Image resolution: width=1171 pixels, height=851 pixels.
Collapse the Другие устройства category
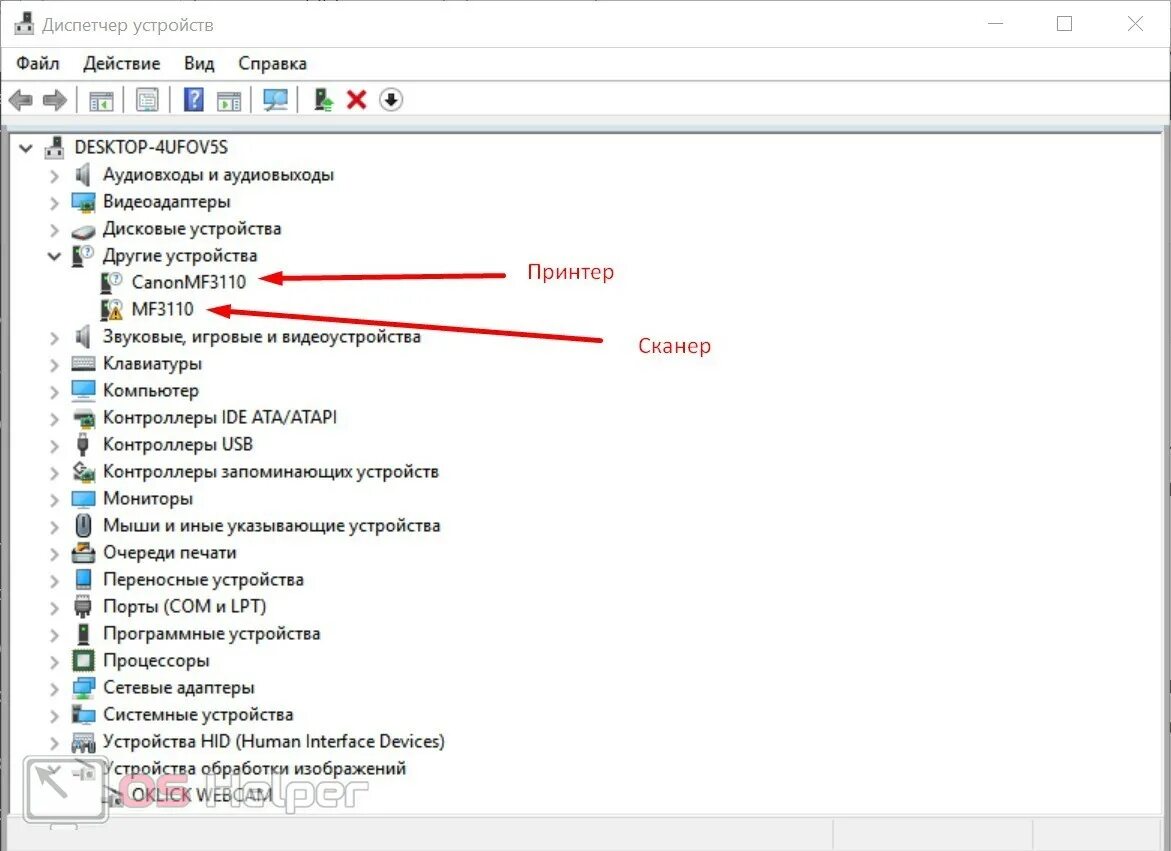pos(54,256)
